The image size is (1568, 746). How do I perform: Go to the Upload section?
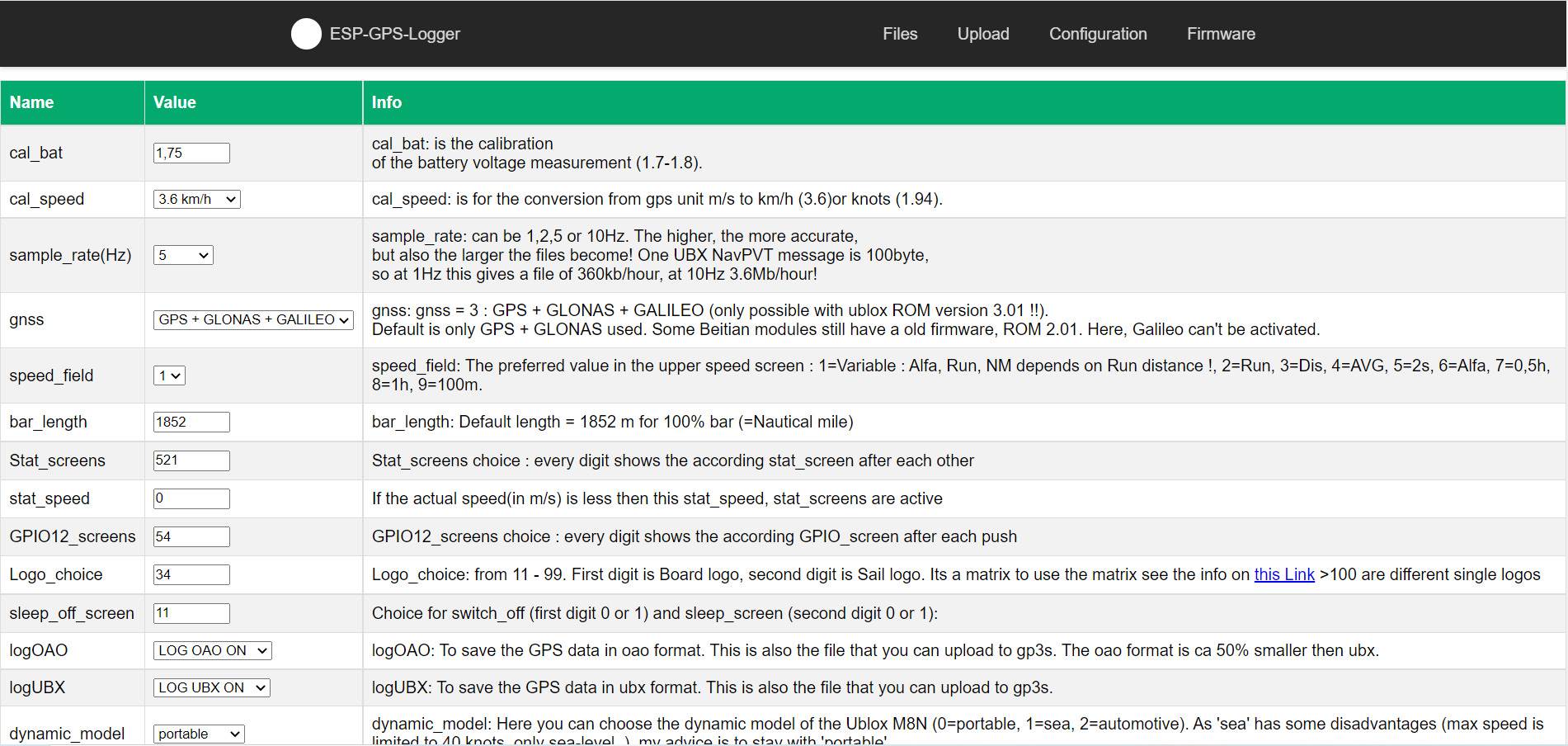(x=982, y=34)
